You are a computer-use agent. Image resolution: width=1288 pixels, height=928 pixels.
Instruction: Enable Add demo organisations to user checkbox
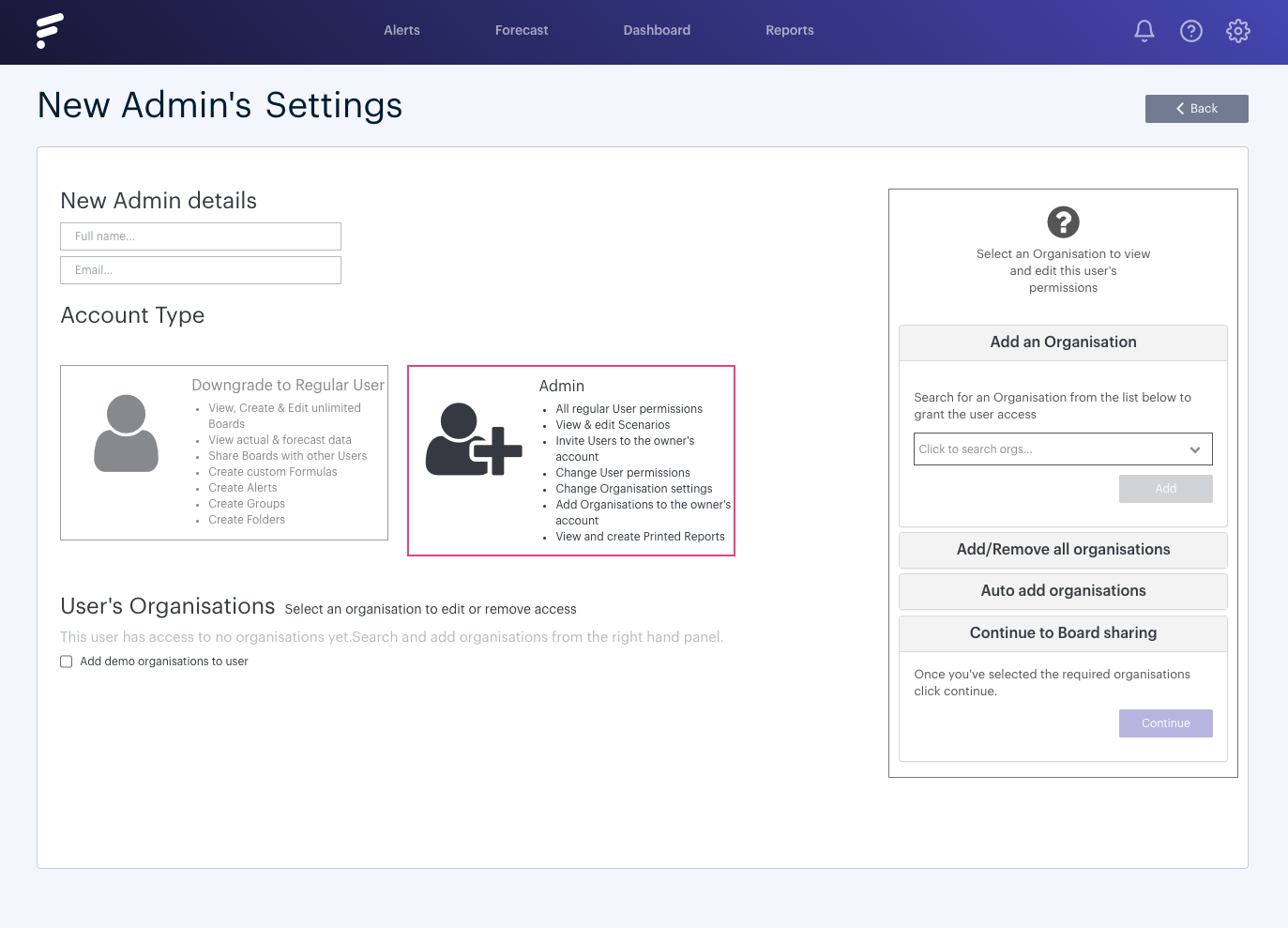[67, 662]
